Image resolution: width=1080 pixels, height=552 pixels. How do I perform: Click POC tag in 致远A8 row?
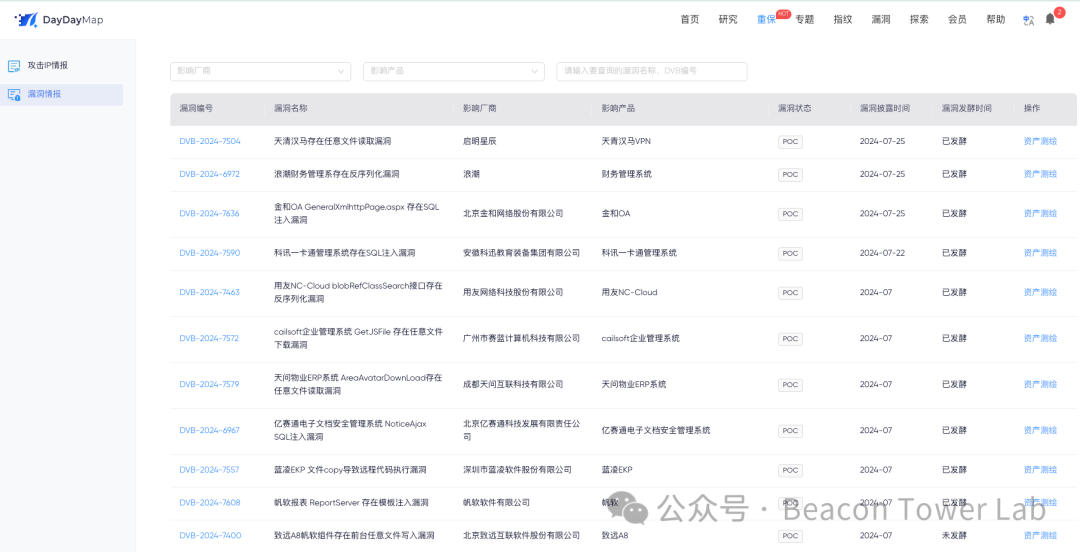click(x=790, y=536)
